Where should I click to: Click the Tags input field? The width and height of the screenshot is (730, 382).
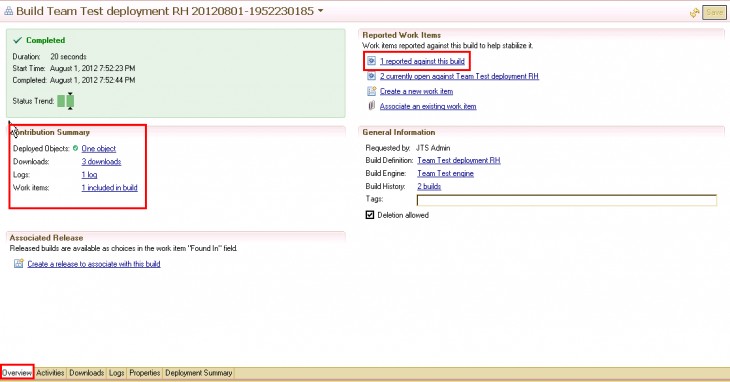click(x=567, y=200)
